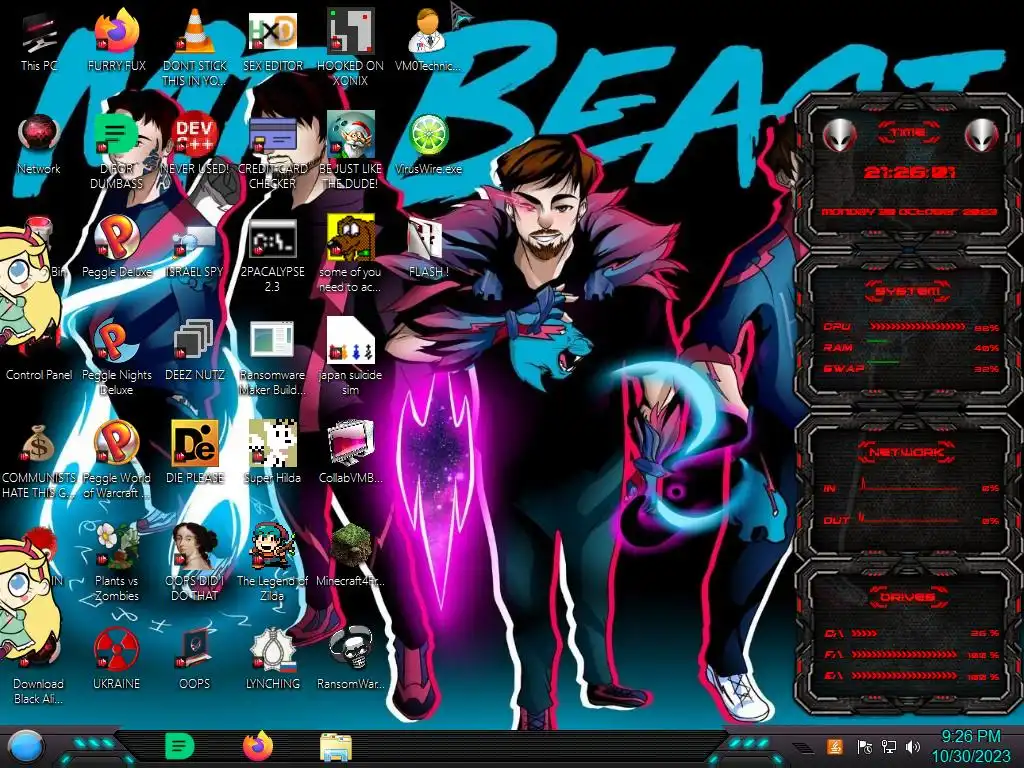Click the 21:26:01 digital clock readout
This screenshot has width=1024, height=768.
tap(910, 173)
